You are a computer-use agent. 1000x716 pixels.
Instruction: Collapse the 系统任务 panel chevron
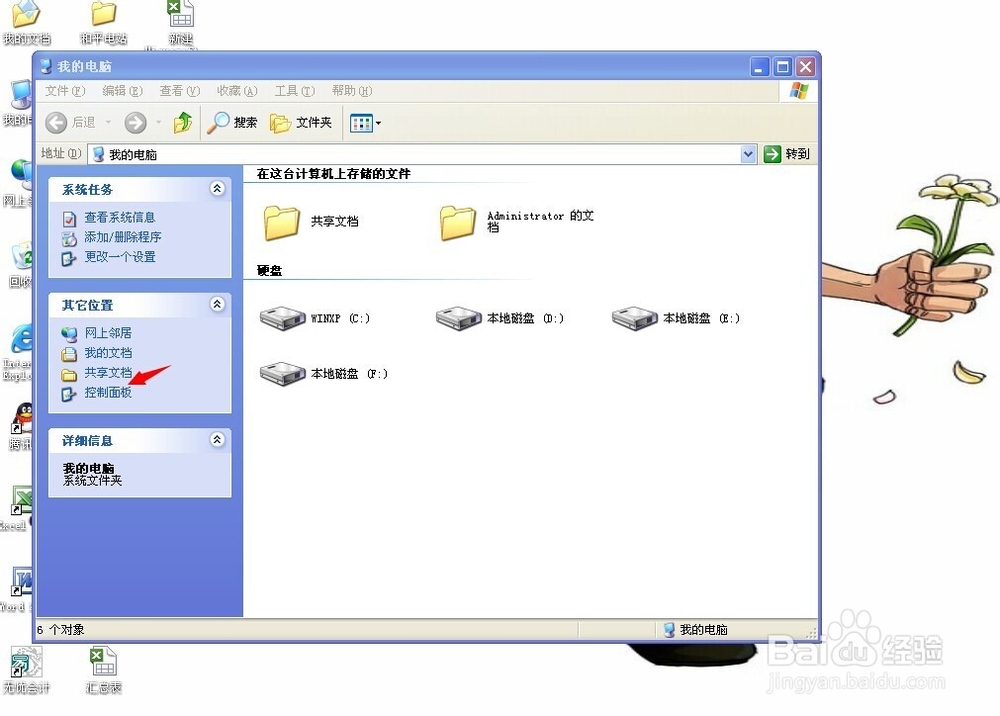[217, 188]
